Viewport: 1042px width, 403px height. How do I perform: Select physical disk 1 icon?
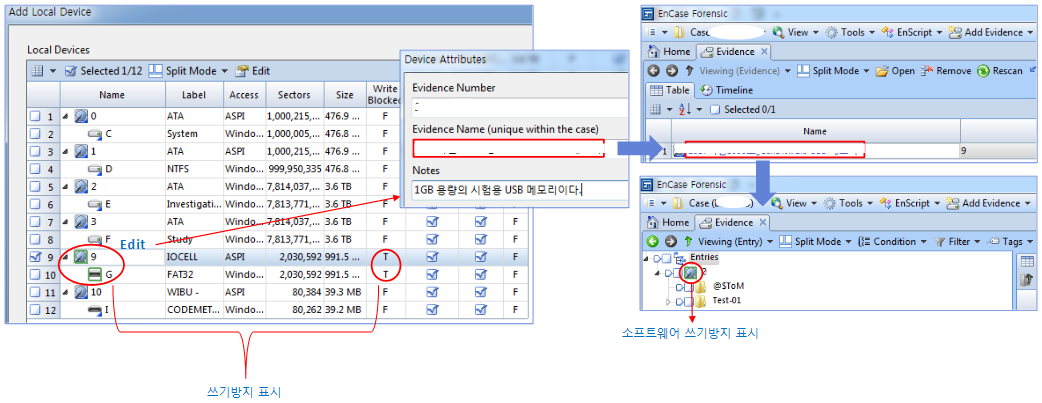click(x=81, y=151)
